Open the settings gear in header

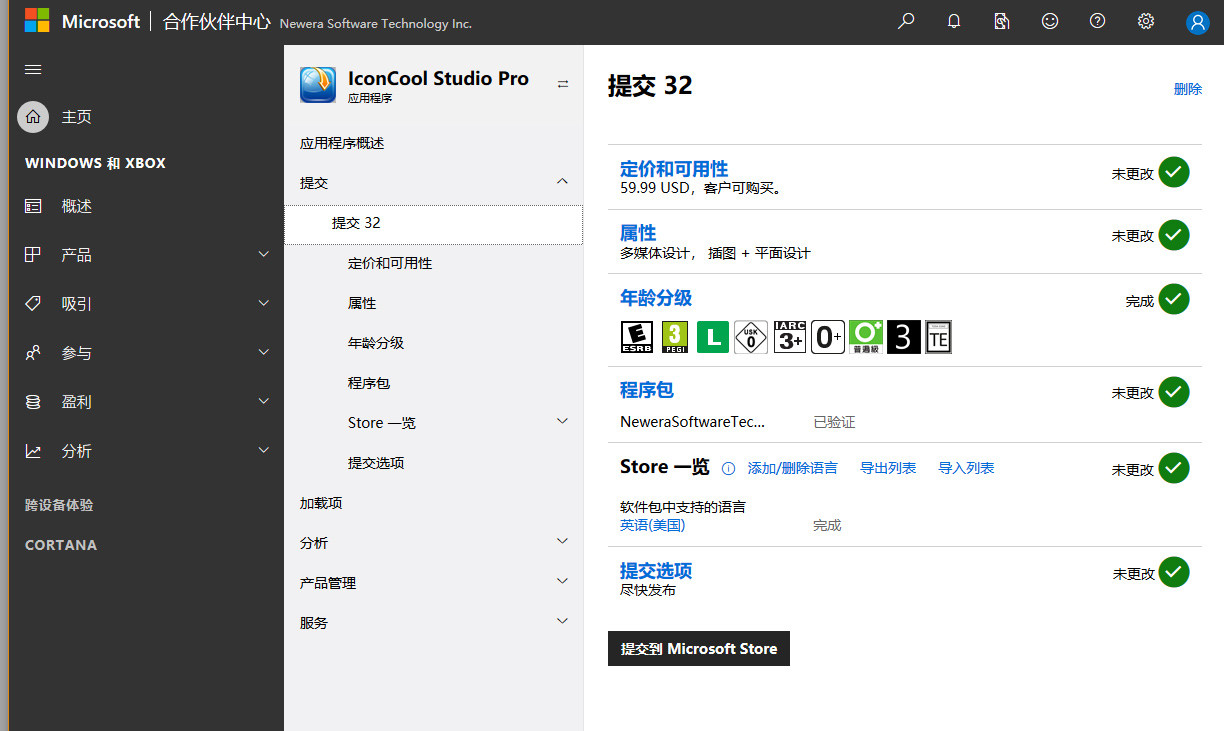point(1146,21)
